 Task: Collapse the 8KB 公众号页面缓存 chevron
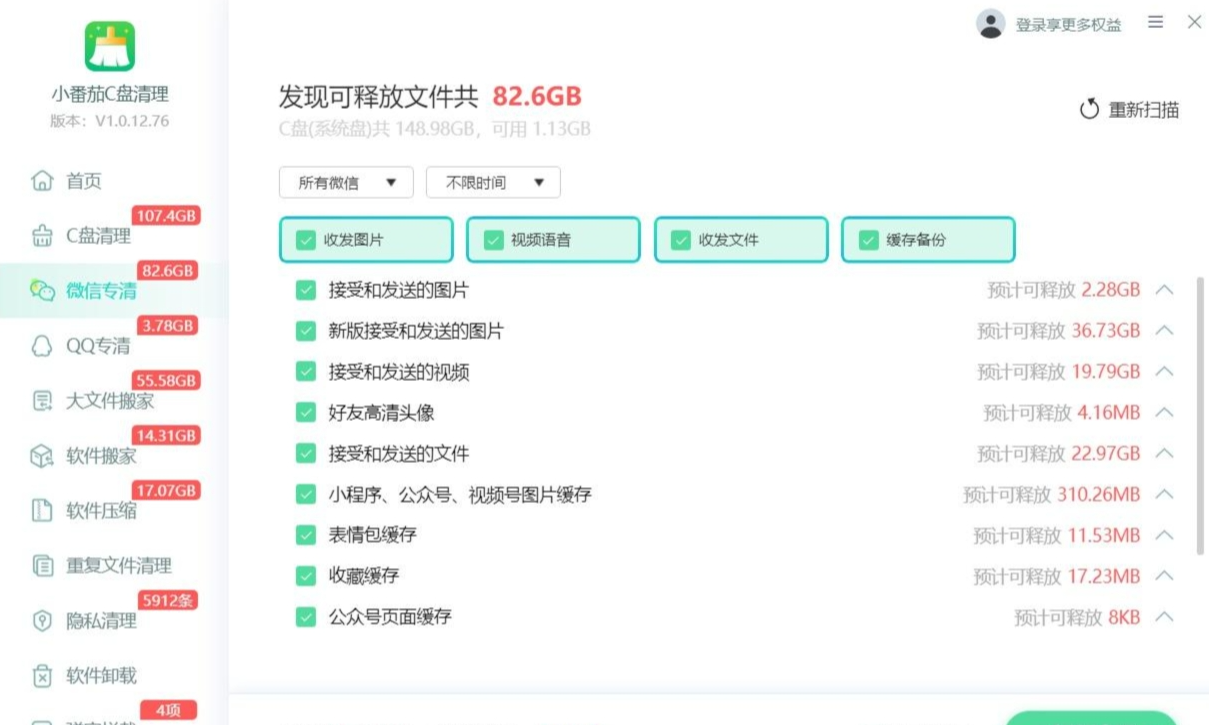coord(1164,617)
